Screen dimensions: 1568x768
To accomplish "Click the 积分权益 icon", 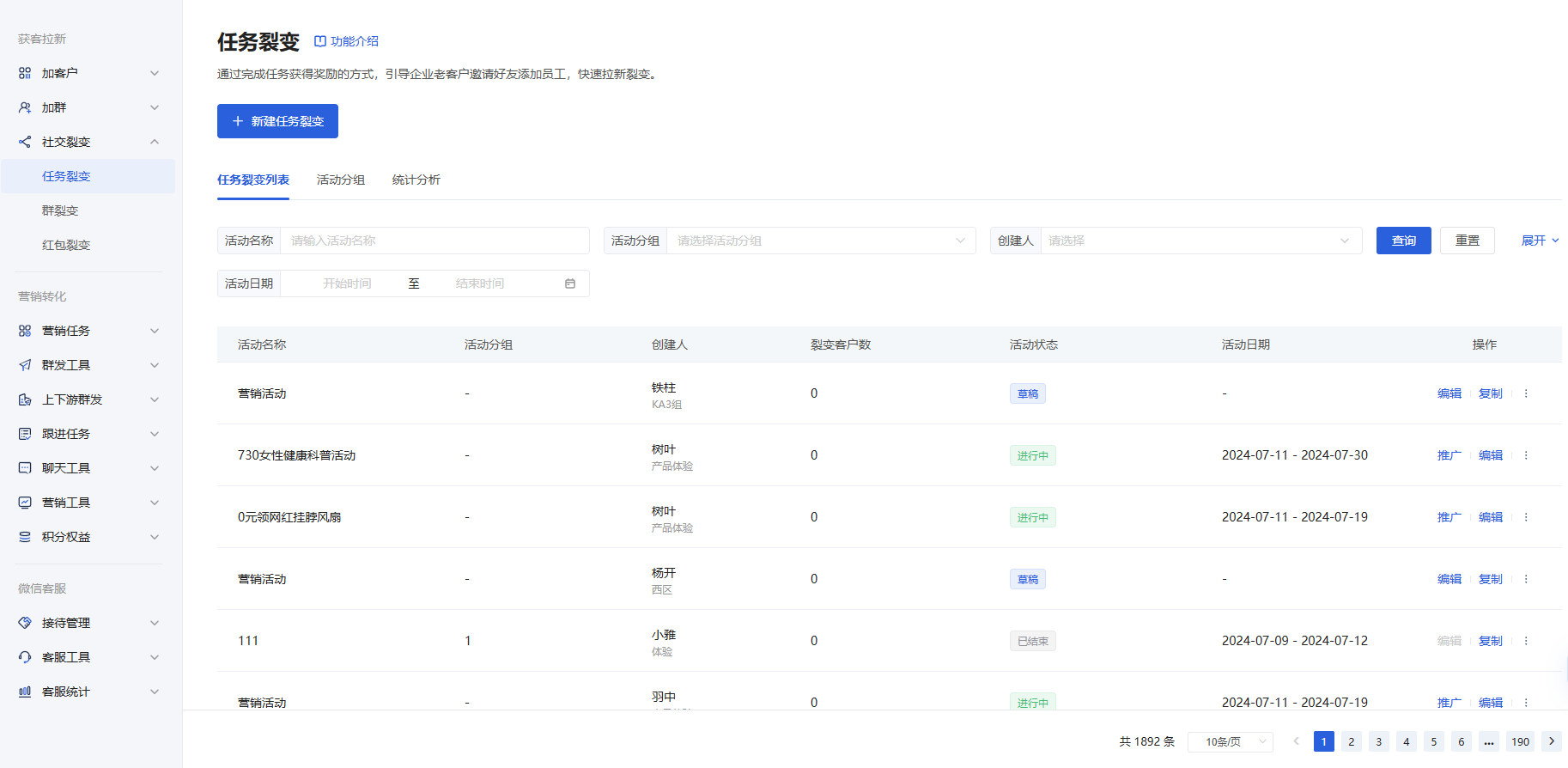I will 25,537.
